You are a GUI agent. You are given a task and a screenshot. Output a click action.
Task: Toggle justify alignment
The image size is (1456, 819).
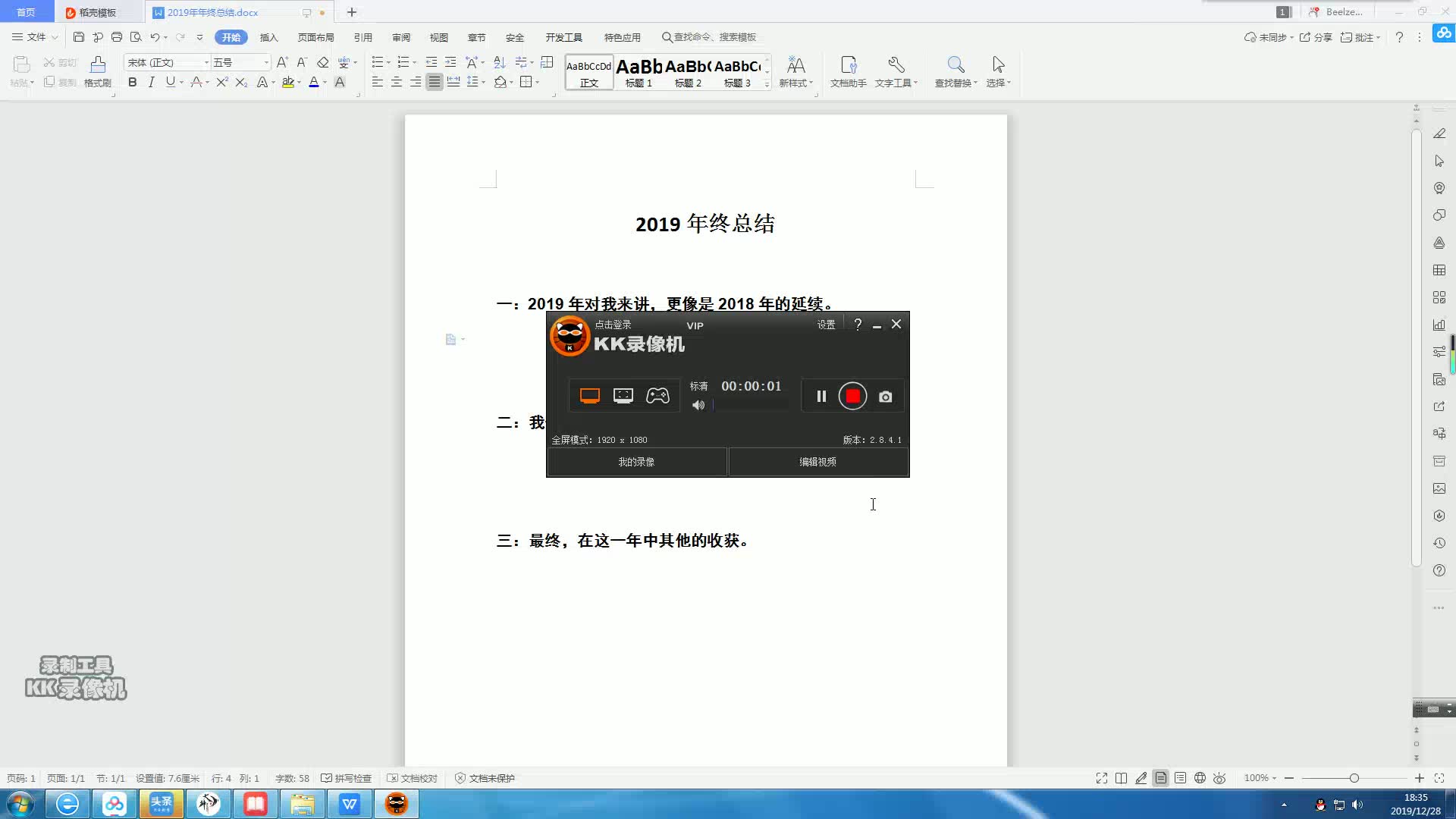(434, 82)
